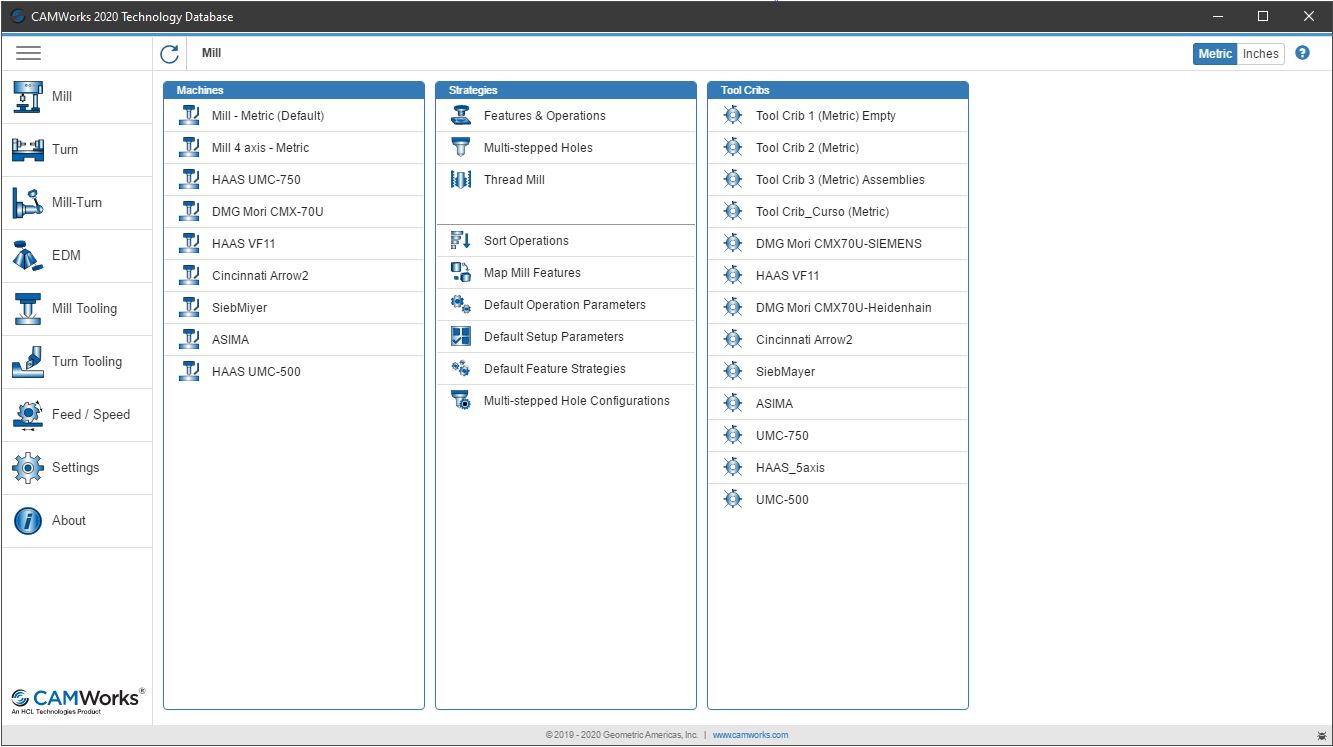Click the Default Feature Strategies icon
Image resolution: width=1333 pixels, height=747 pixels.
pos(461,369)
